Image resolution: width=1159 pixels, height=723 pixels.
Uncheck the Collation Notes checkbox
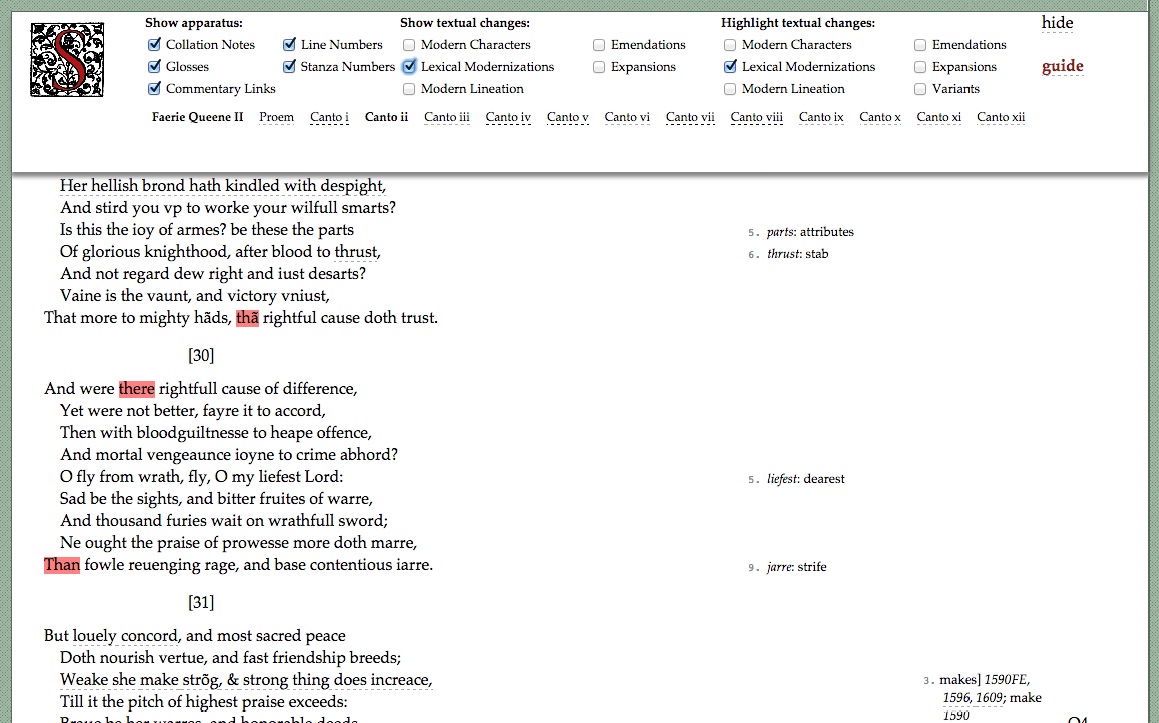(x=154, y=45)
